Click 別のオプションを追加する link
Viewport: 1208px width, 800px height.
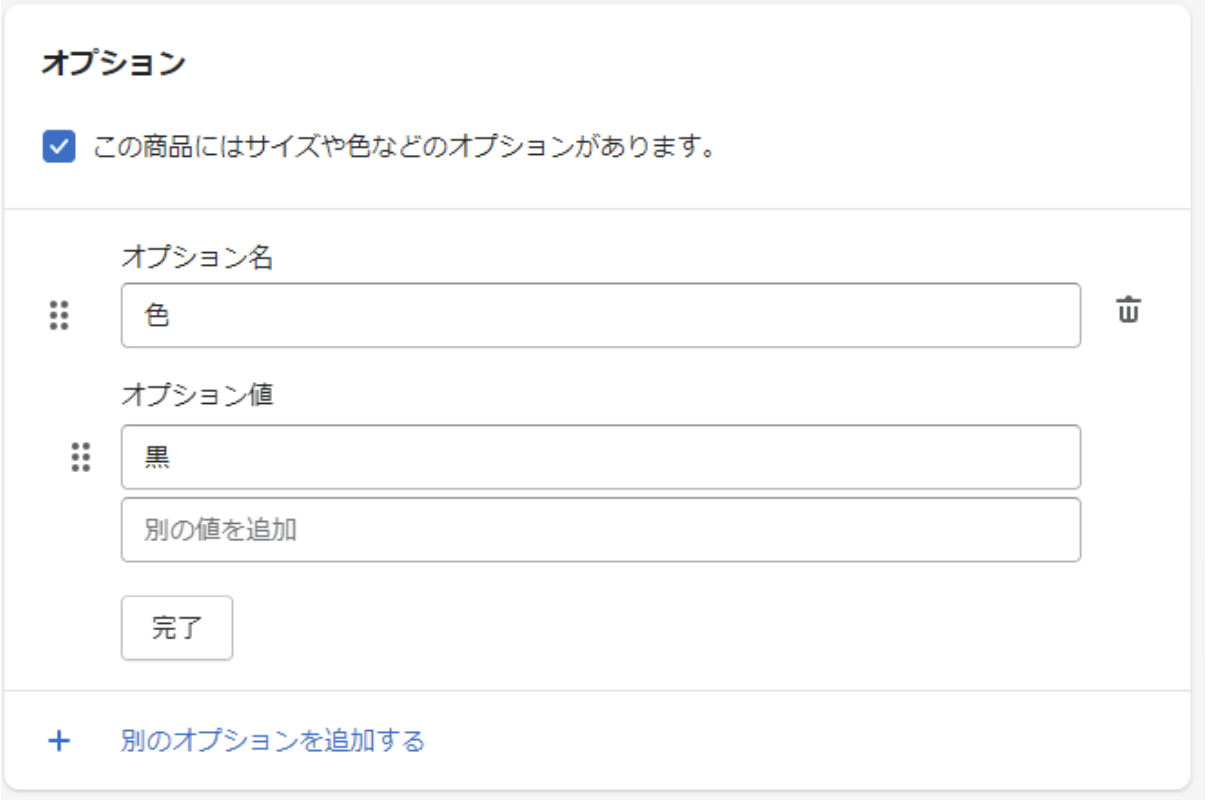pyautogui.click(x=273, y=741)
